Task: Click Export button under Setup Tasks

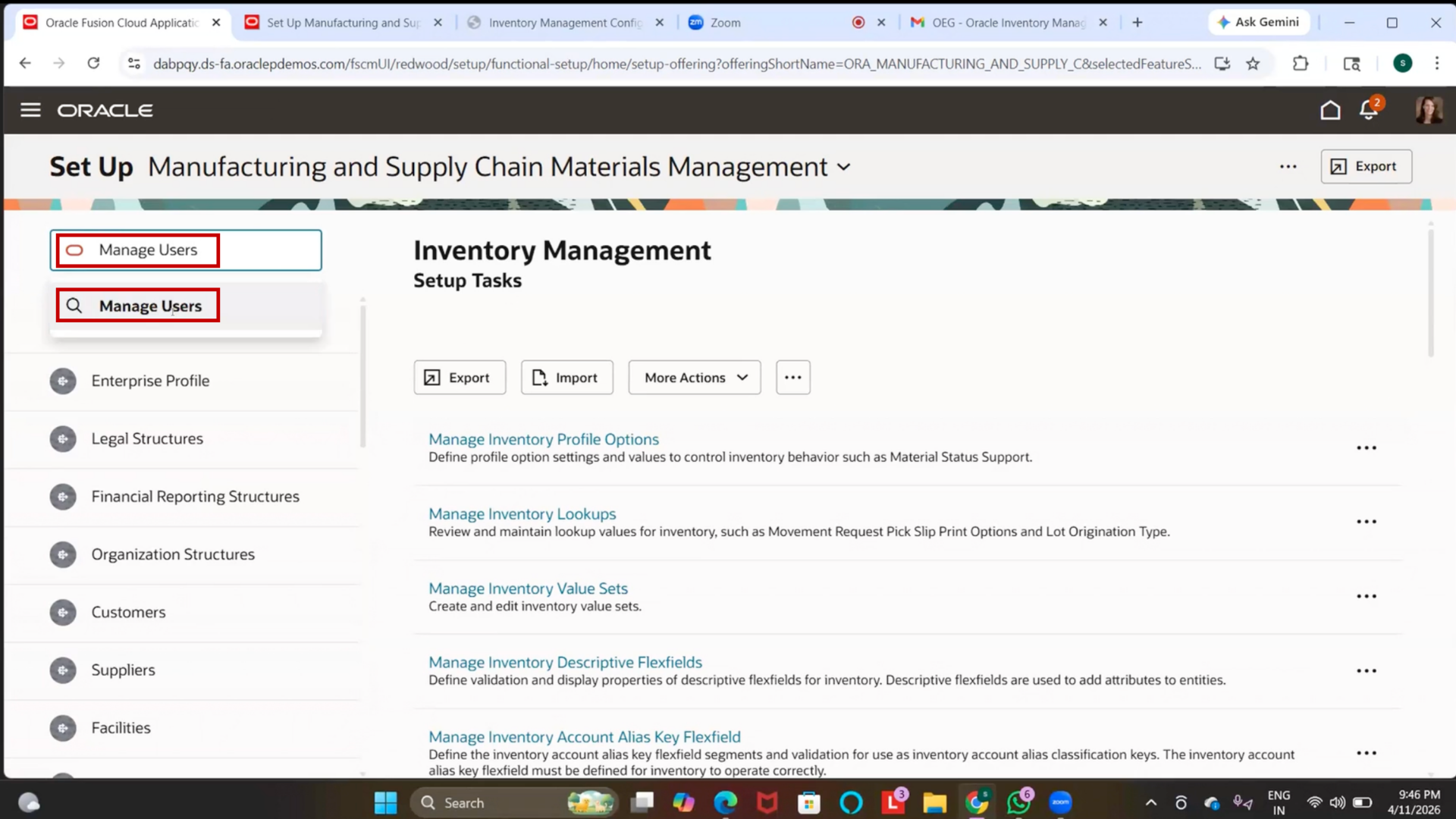Action: (460, 378)
